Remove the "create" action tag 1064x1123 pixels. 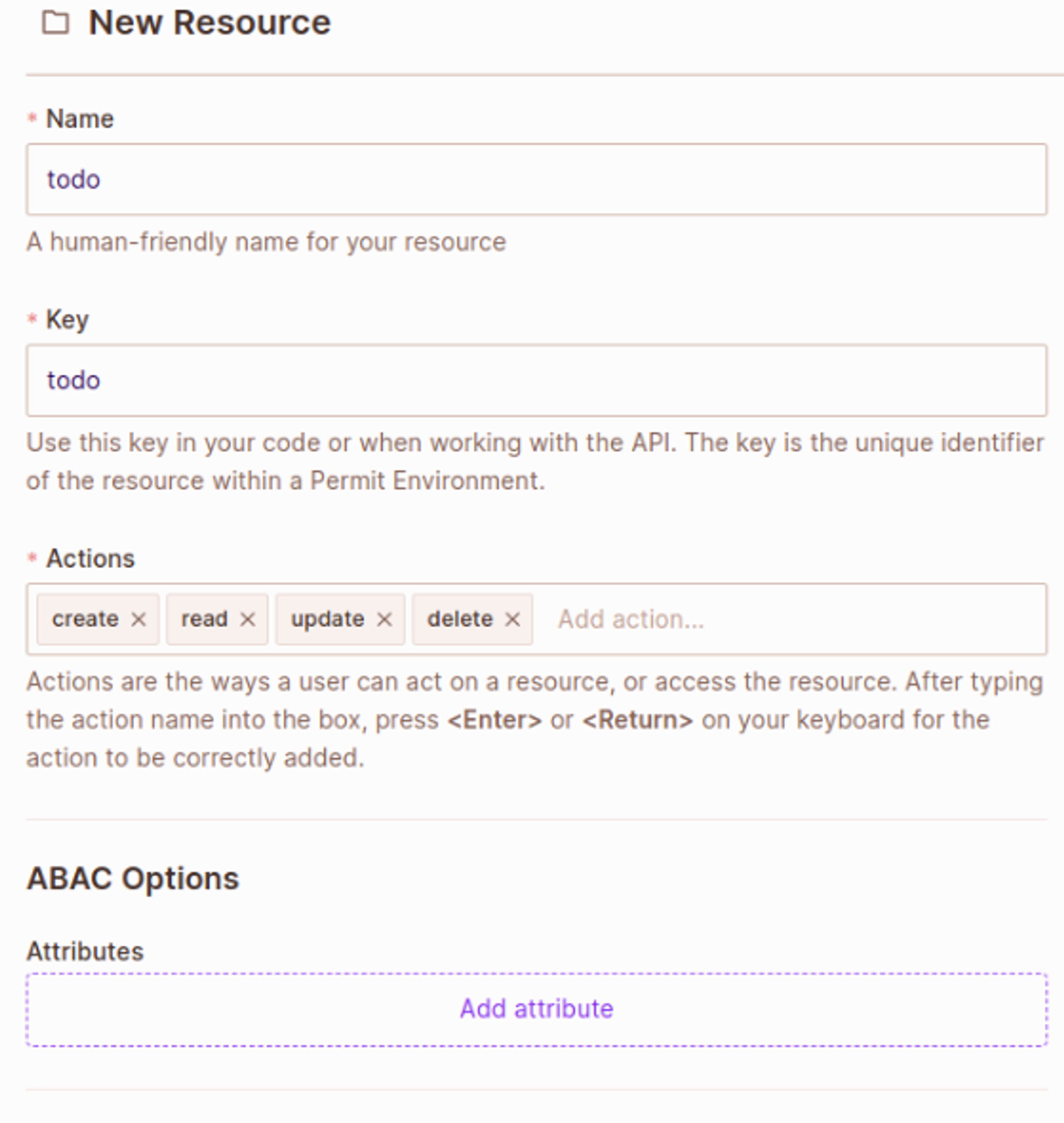138,619
